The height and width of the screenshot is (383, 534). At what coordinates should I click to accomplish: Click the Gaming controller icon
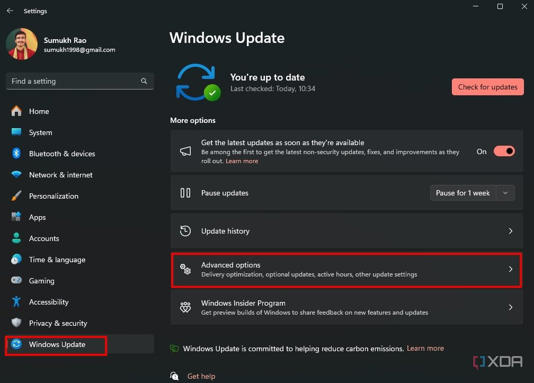click(x=16, y=280)
